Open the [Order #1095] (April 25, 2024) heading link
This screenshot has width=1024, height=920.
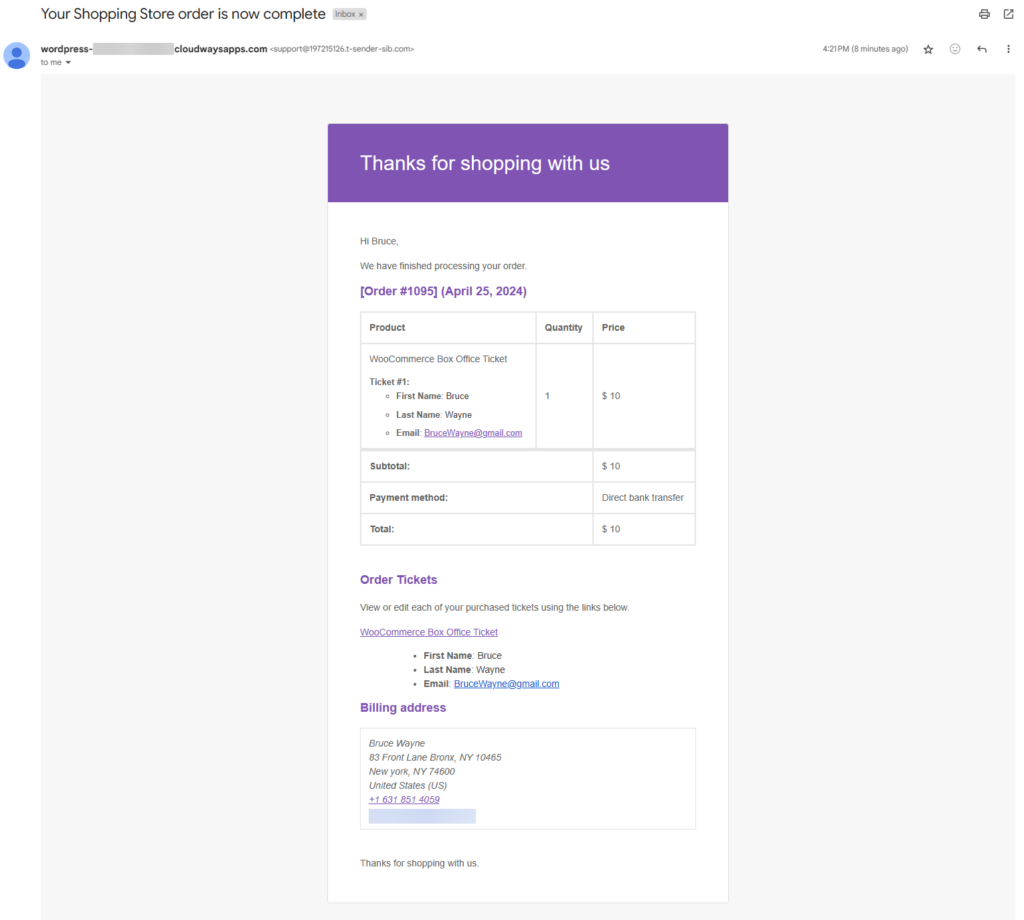(x=443, y=291)
